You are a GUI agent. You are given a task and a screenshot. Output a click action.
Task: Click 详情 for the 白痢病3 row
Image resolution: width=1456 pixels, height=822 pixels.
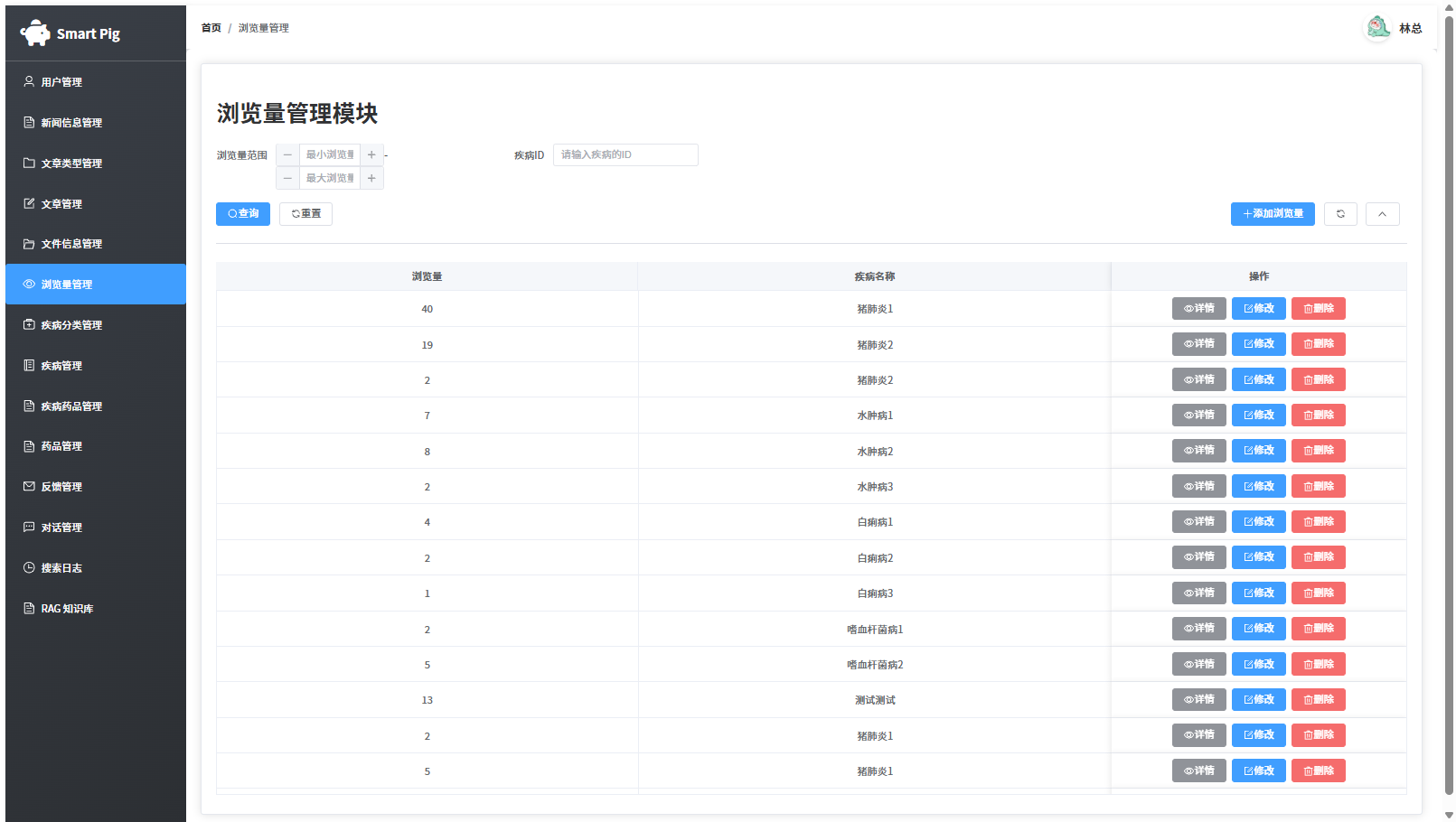1199,593
